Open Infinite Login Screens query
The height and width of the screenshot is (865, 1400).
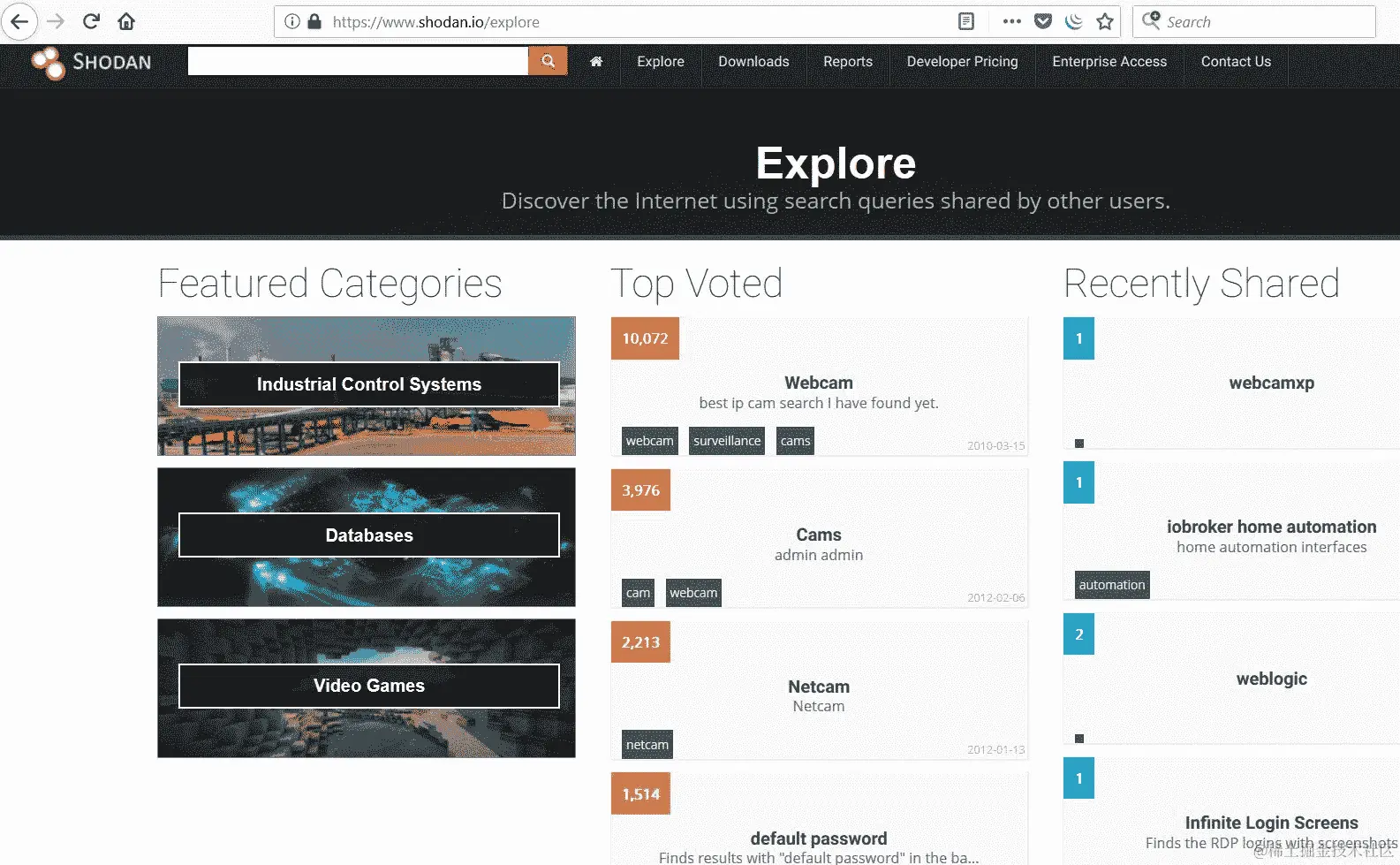pyautogui.click(x=1271, y=823)
